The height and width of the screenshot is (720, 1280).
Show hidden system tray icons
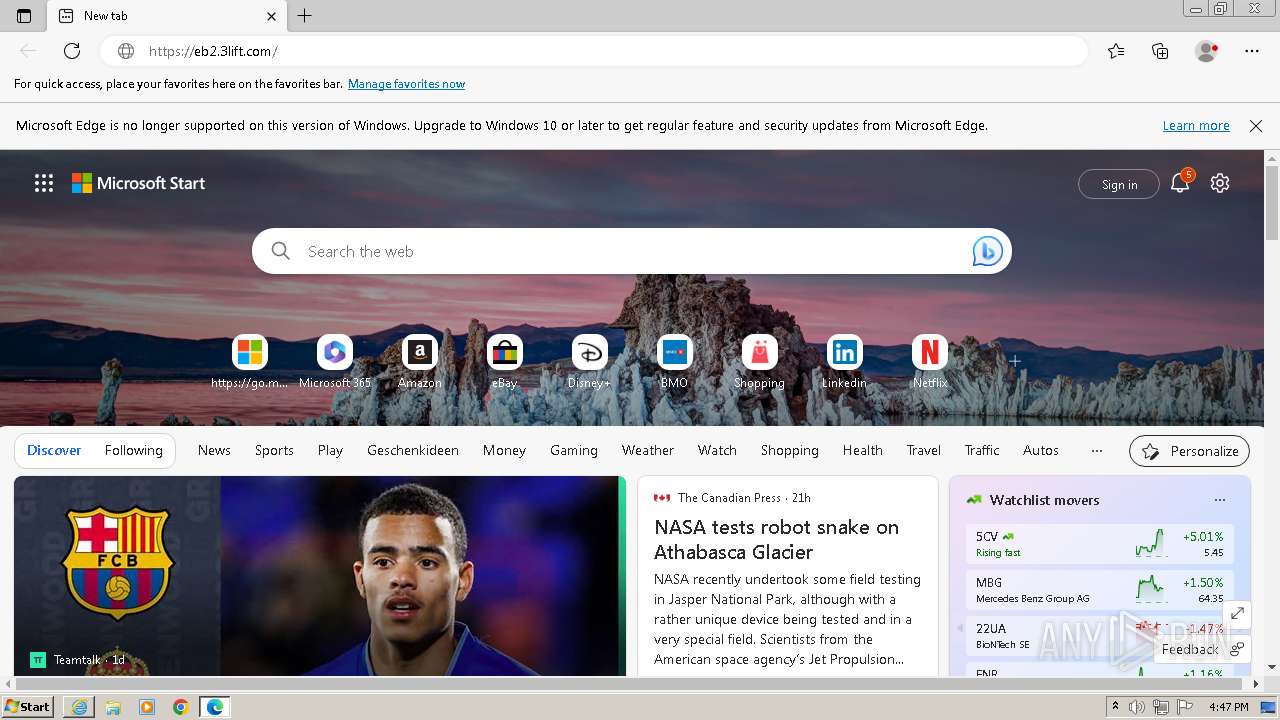pyautogui.click(x=1115, y=707)
